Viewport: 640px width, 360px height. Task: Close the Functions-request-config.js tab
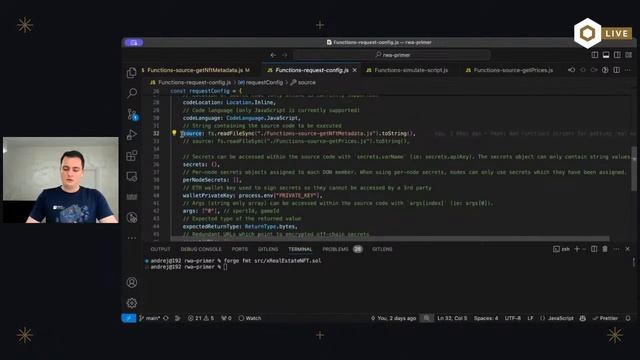click(x=355, y=70)
